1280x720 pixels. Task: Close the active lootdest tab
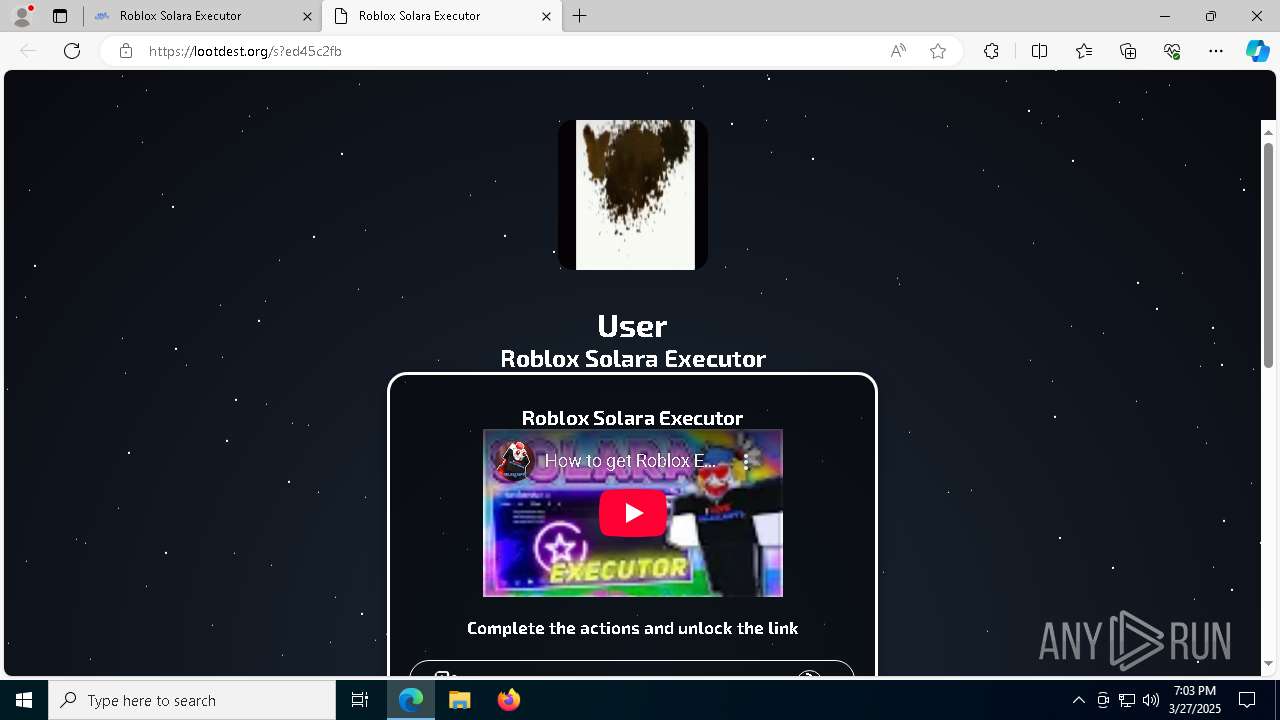coord(546,16)
